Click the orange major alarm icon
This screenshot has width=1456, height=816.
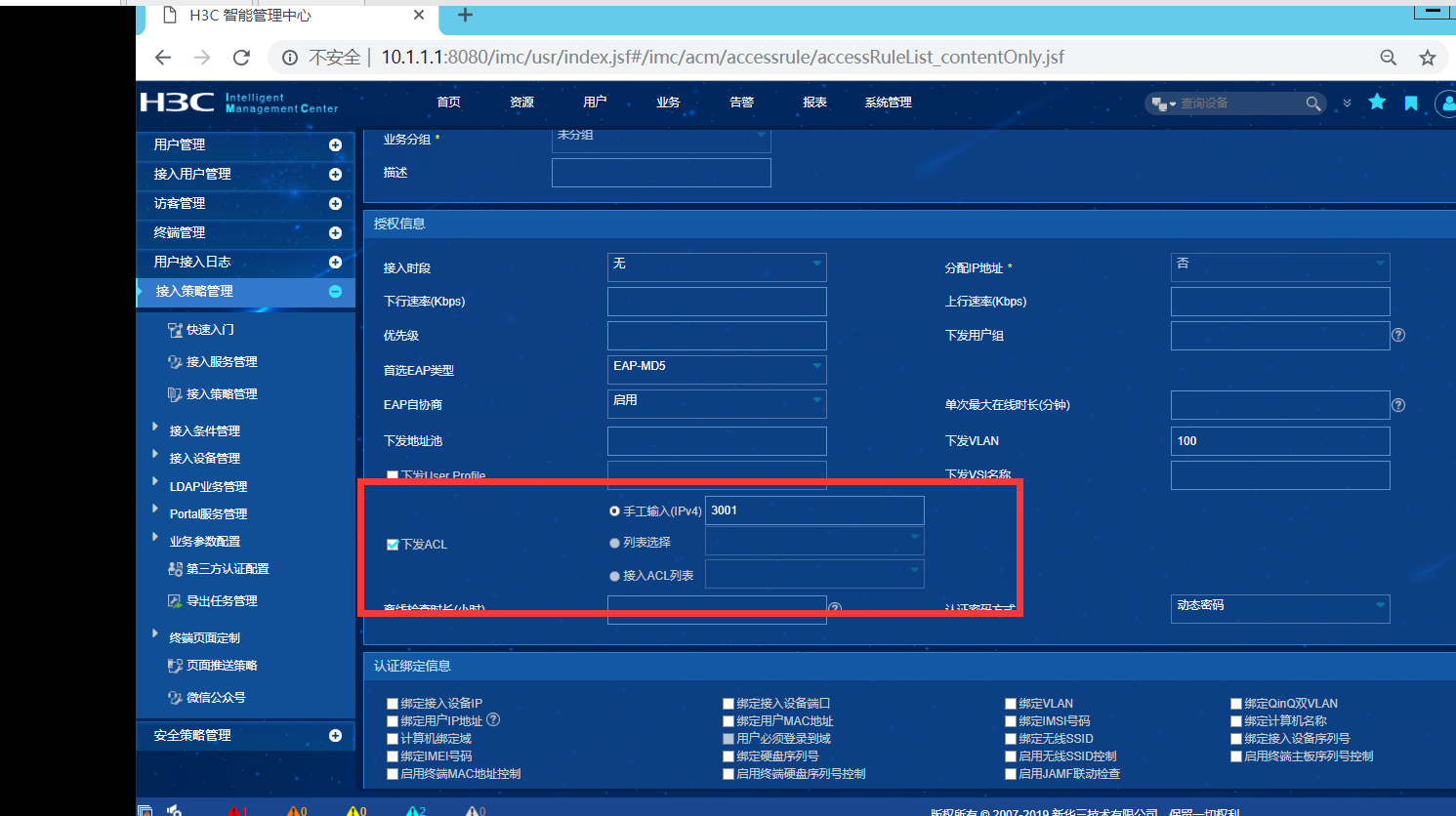pyautogui.click(x=294, y=810)
